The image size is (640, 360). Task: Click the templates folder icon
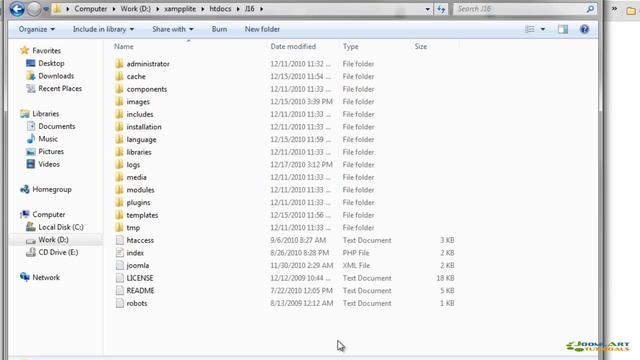[x=119, y=215]
